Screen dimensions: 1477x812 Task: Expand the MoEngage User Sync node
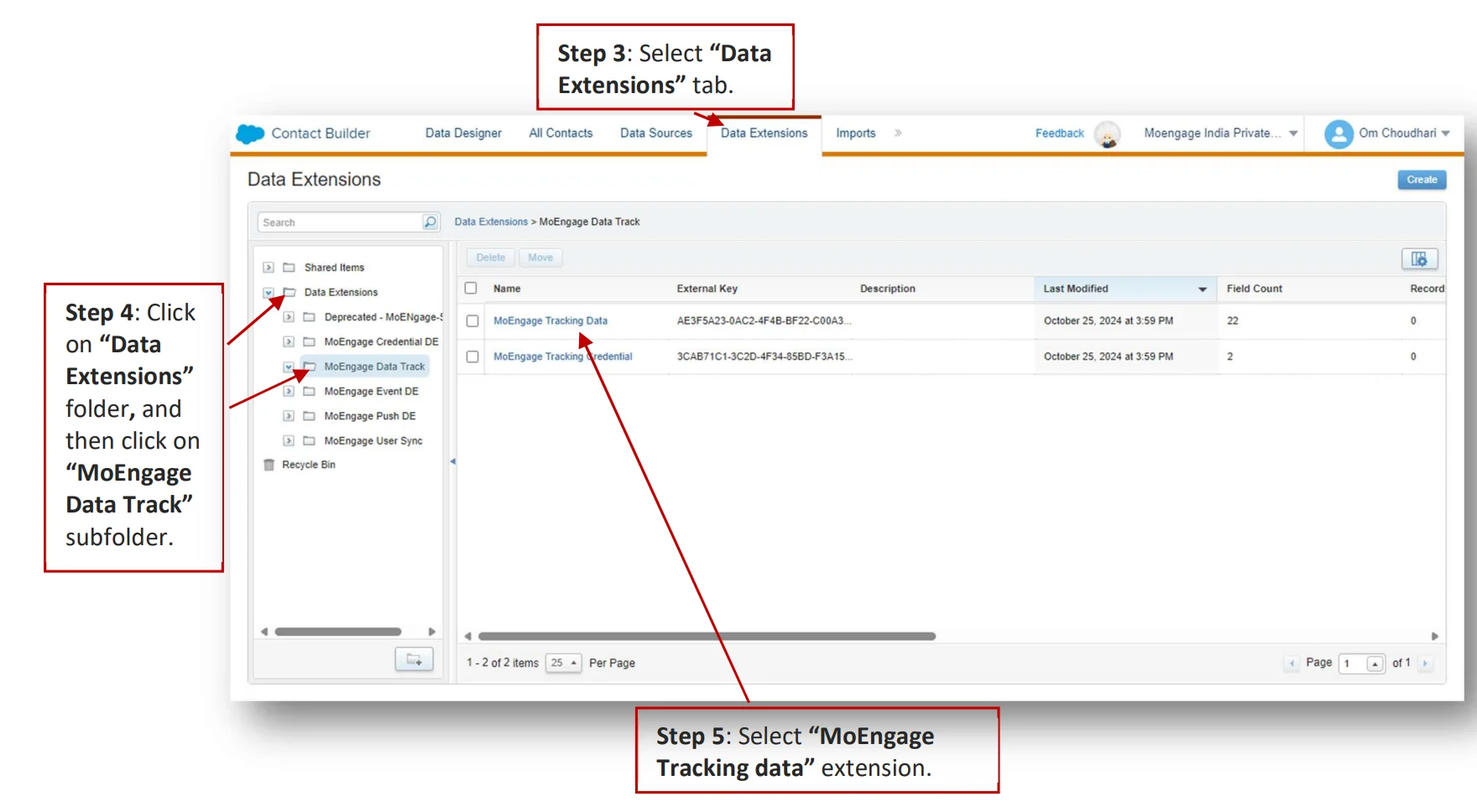[x=289, y=441]
